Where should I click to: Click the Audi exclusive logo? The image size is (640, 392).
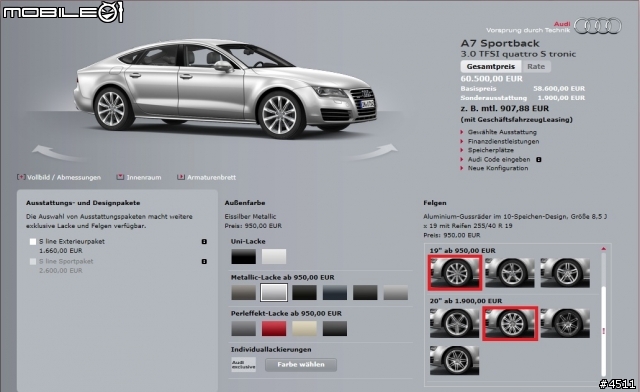point(243,364)
